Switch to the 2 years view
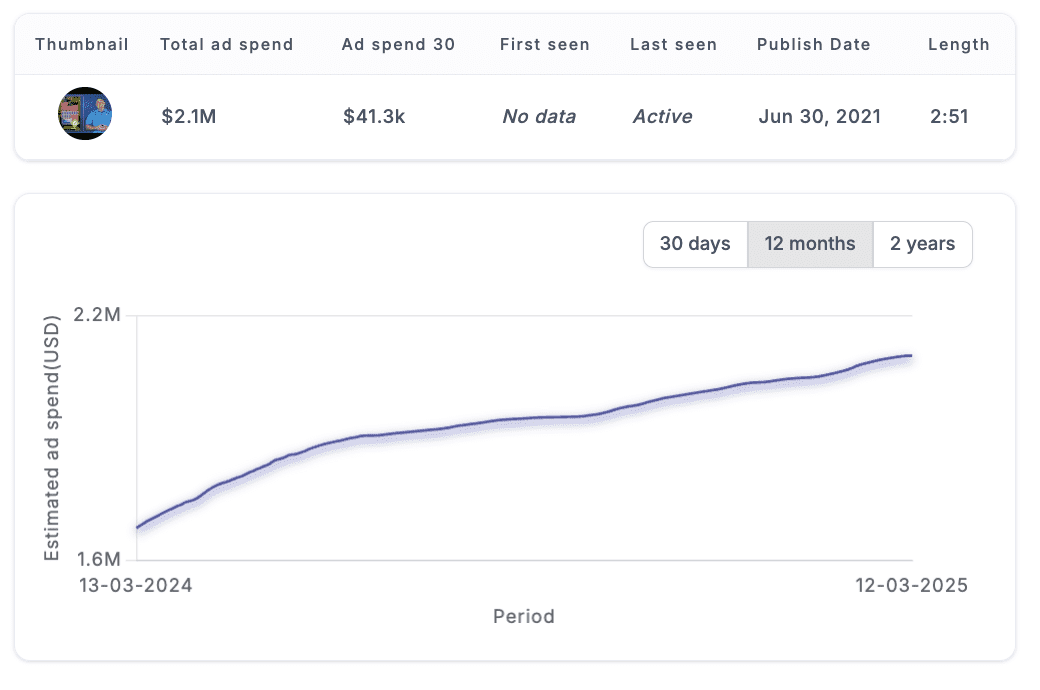Image resolution: width=1040 pixels, height=690 pixels. (x=922, y=243)
